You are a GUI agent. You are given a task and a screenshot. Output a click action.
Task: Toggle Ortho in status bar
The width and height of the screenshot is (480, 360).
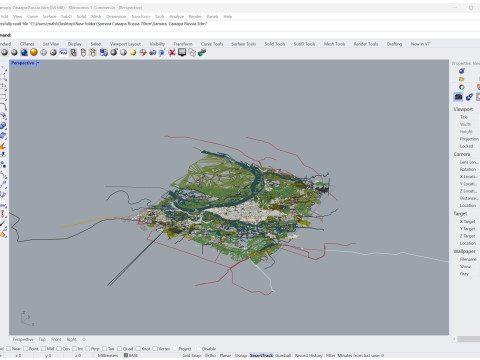pyautogui.click(x=210, y=355)
